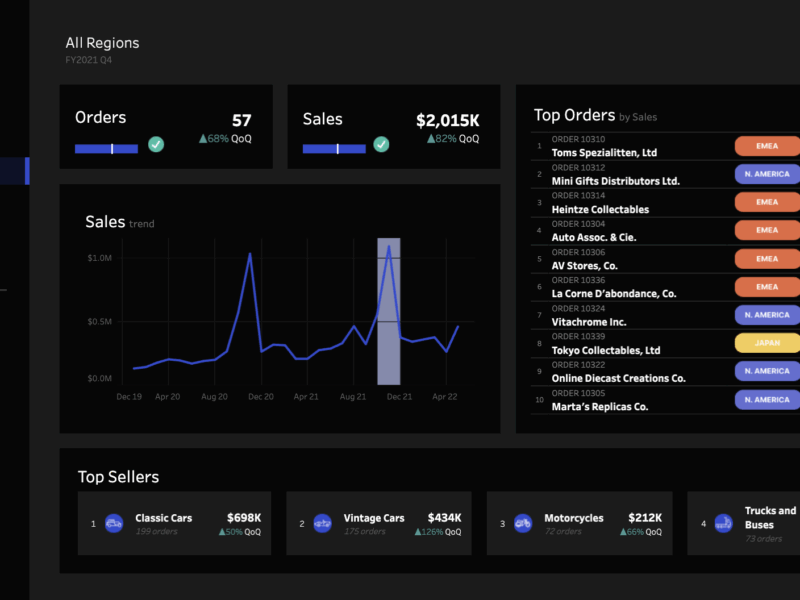Click the highlighted quarter band in Sales chart
The height and width of the screenshot is (600, 800).
[x=389, y=311]
